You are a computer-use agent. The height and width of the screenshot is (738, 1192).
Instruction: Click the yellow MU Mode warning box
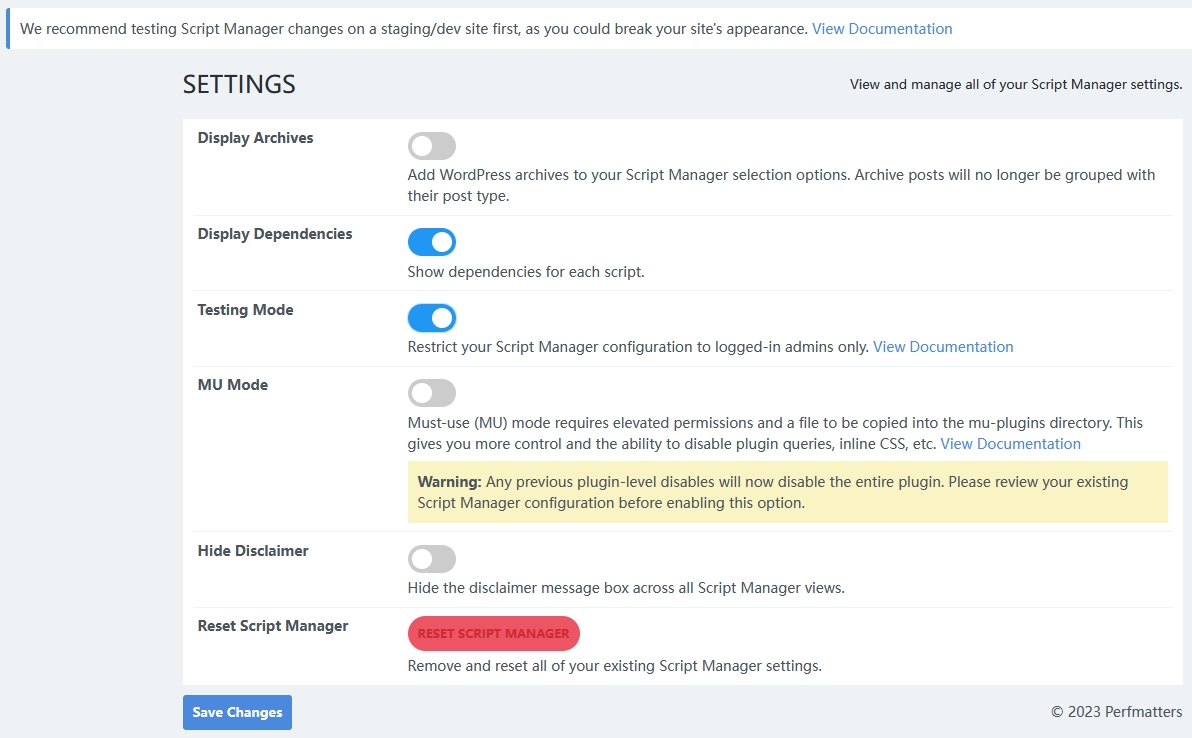click(787, 492)
